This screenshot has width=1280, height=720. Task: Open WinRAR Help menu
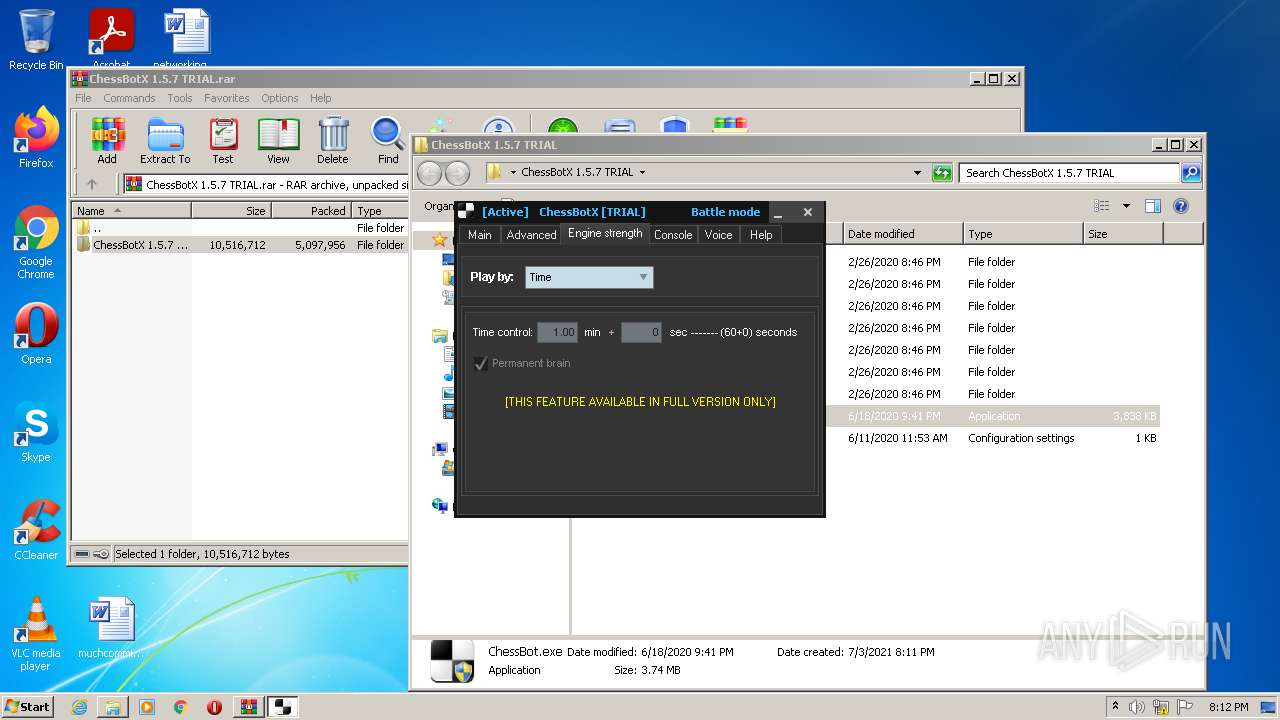pos(320,98)
